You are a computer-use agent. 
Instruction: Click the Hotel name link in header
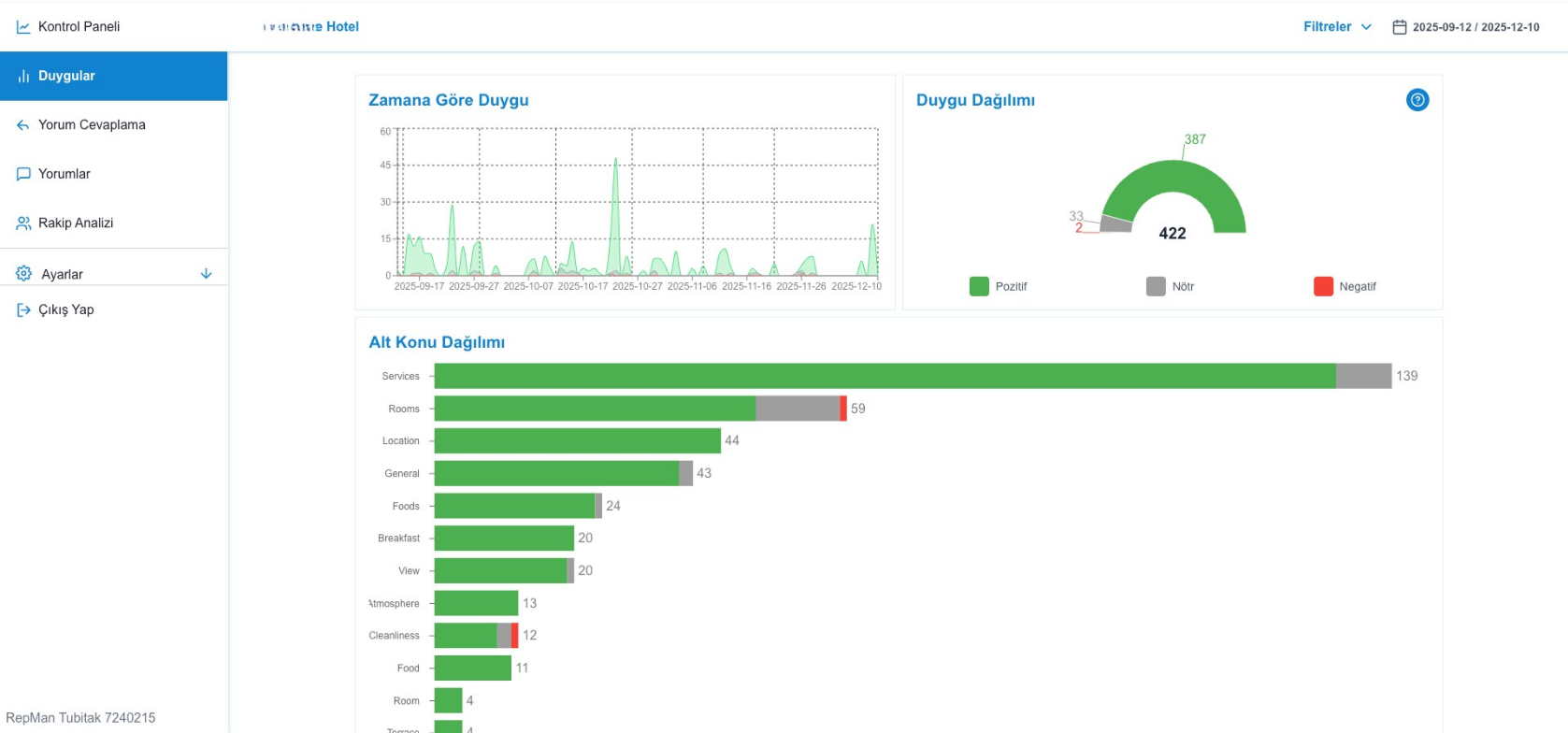311,27
